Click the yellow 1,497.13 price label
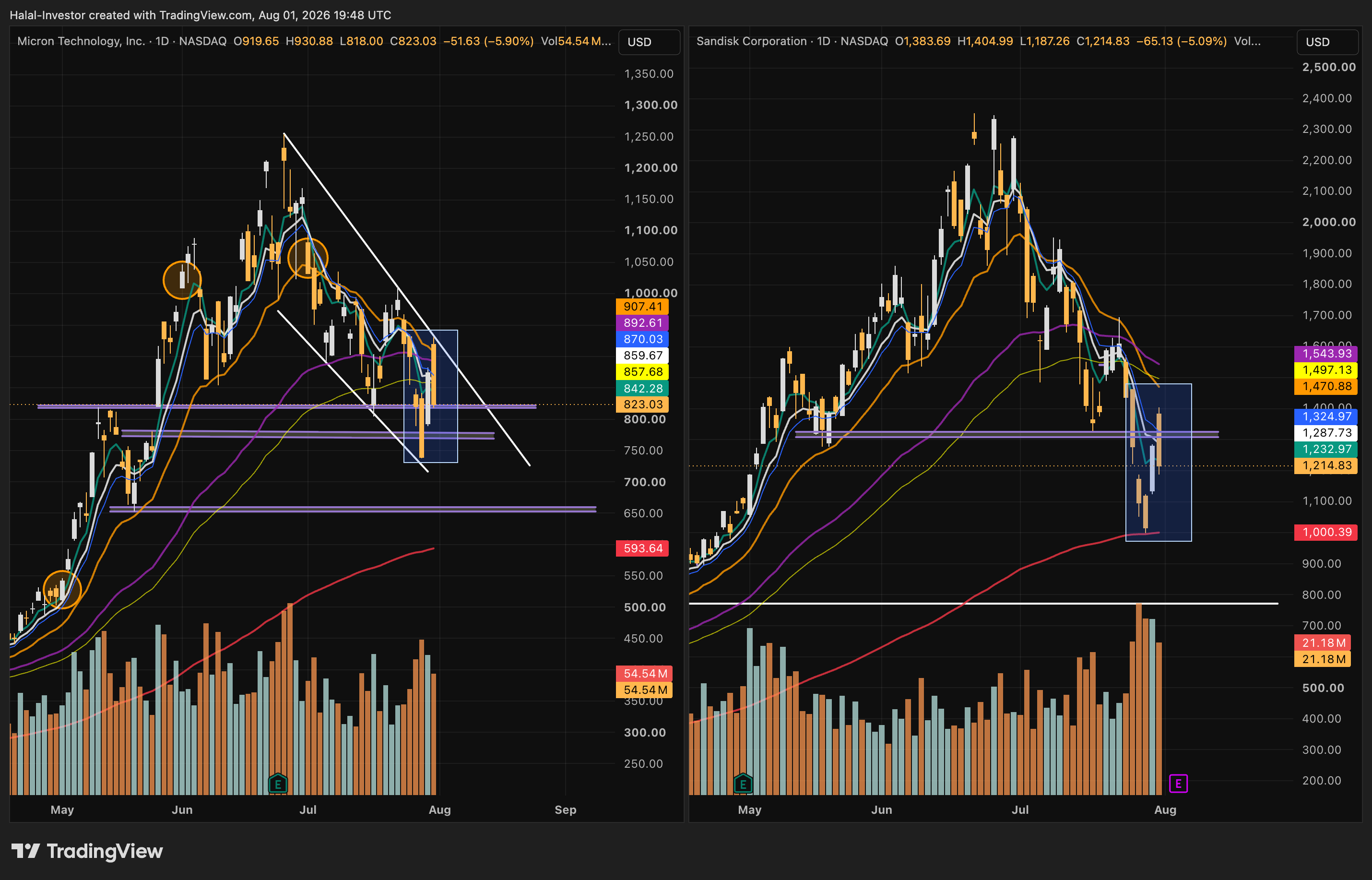1372x880 pixels. click(1325, 370)
